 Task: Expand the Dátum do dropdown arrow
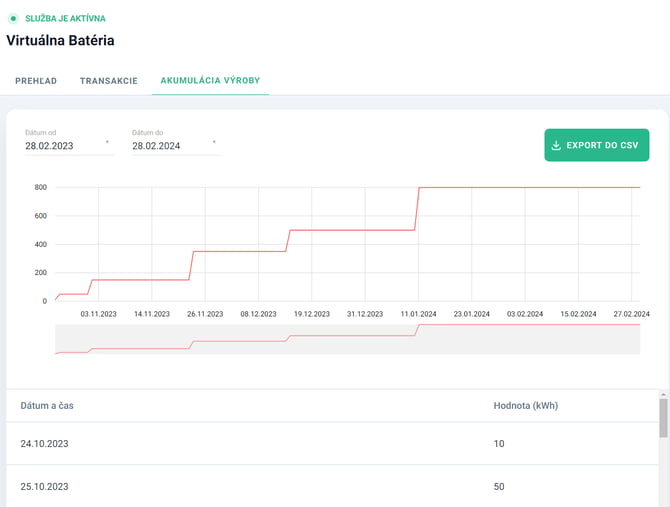214,142
